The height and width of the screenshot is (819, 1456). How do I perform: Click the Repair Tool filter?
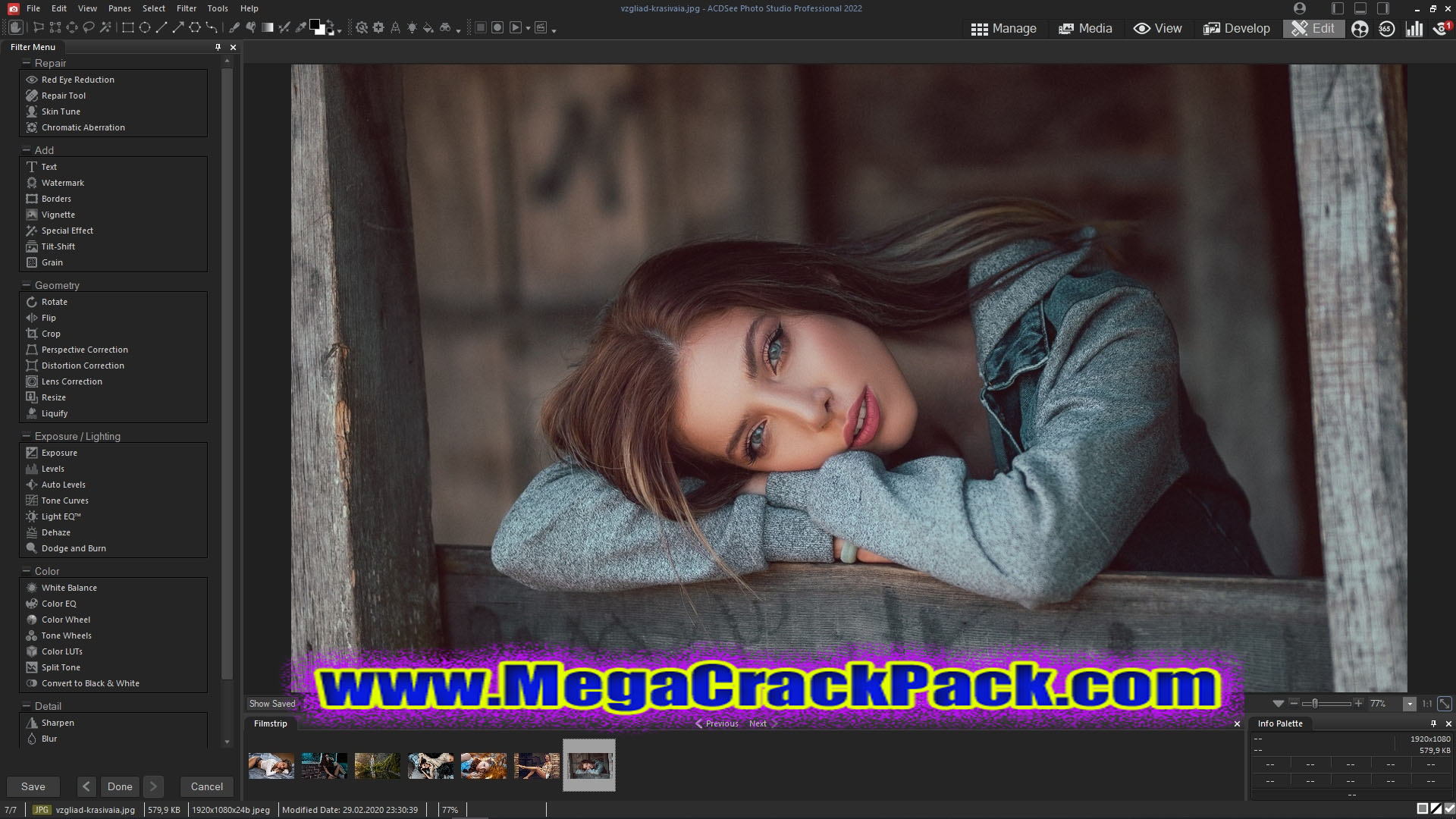(x=63, y=95)
